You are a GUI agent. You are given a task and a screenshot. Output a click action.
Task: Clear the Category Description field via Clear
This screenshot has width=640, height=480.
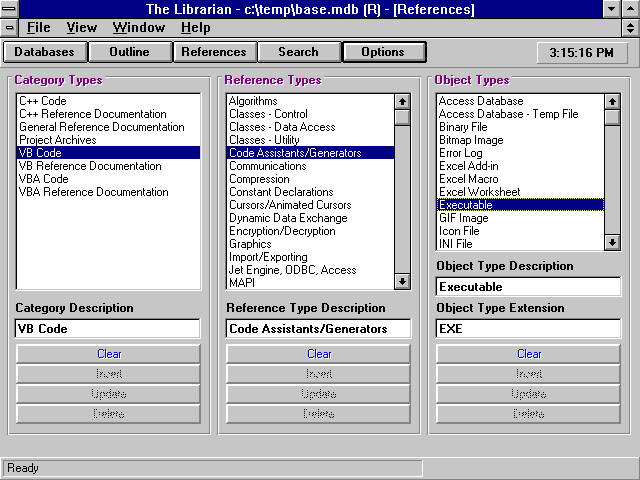pyautogui.click(x=109, y=353)
